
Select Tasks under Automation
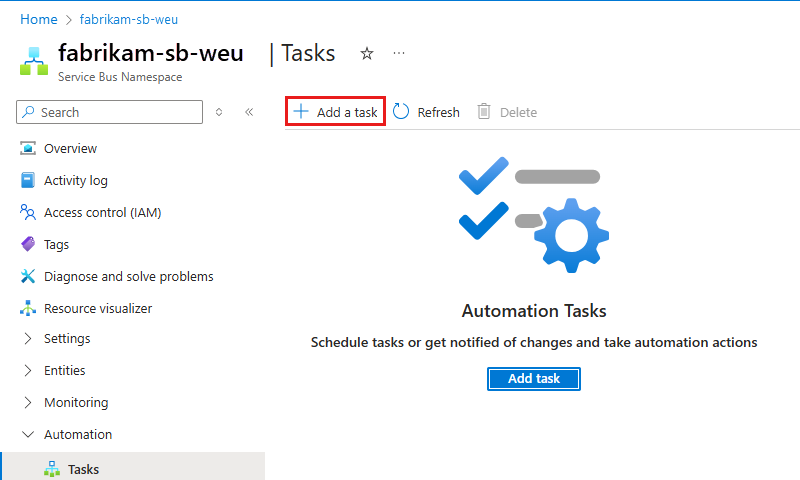83,469
